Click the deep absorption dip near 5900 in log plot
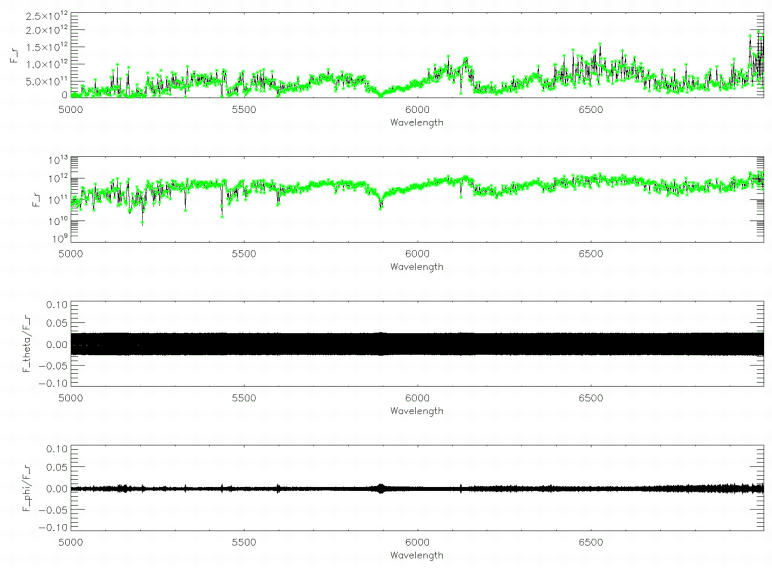 (x=381, y=205)
